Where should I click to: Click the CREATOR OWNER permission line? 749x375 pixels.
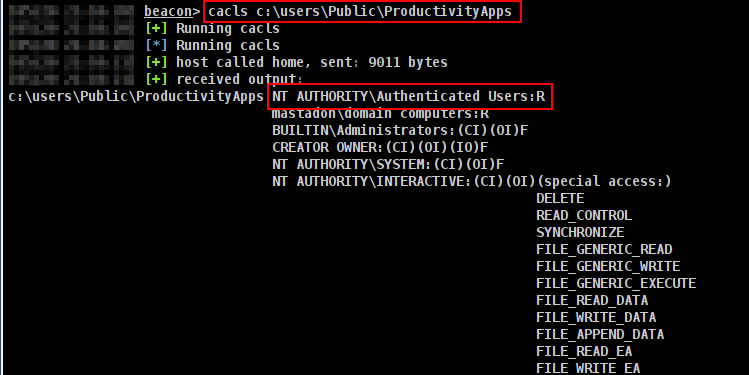click(380, 148)
